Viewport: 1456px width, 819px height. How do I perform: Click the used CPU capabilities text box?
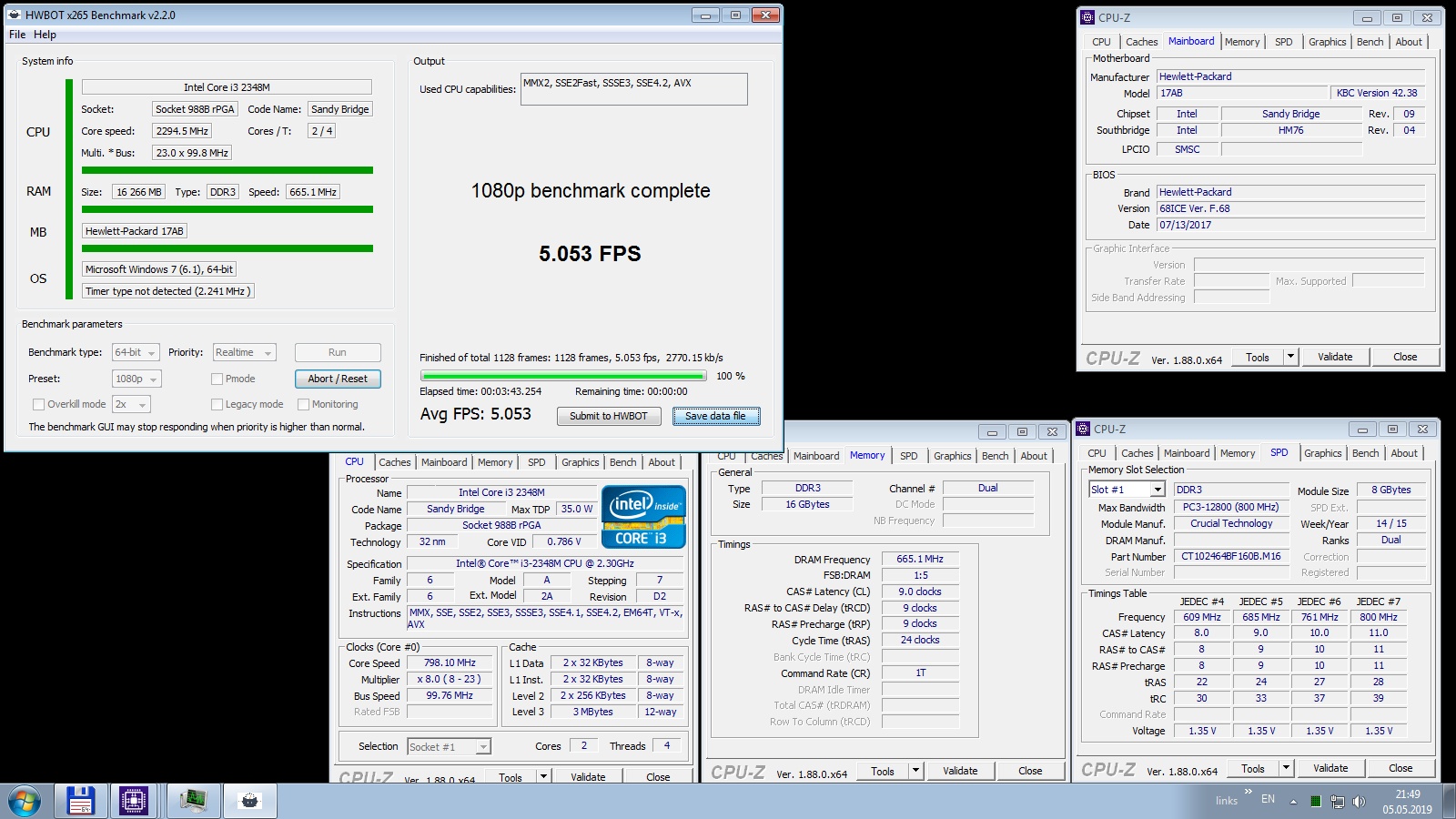634,89
